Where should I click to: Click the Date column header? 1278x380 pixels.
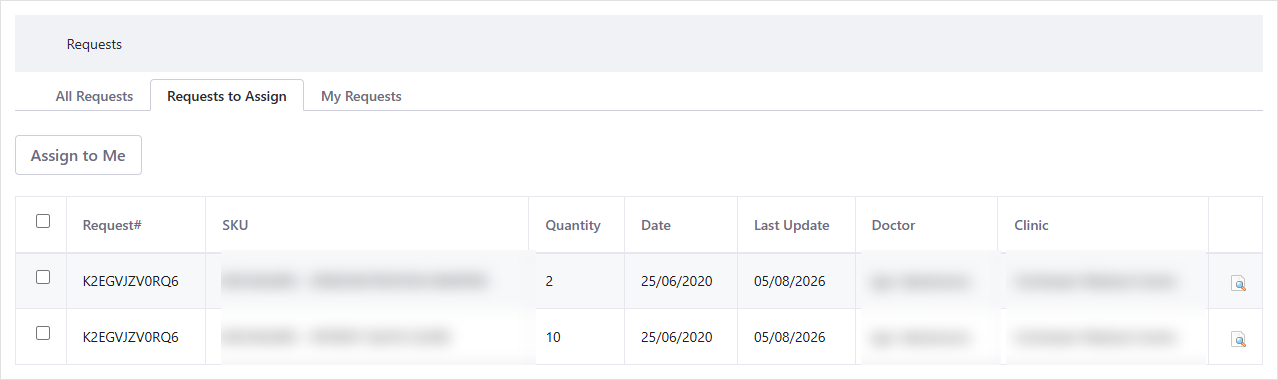pyautogui.click(x=656, y=225)
